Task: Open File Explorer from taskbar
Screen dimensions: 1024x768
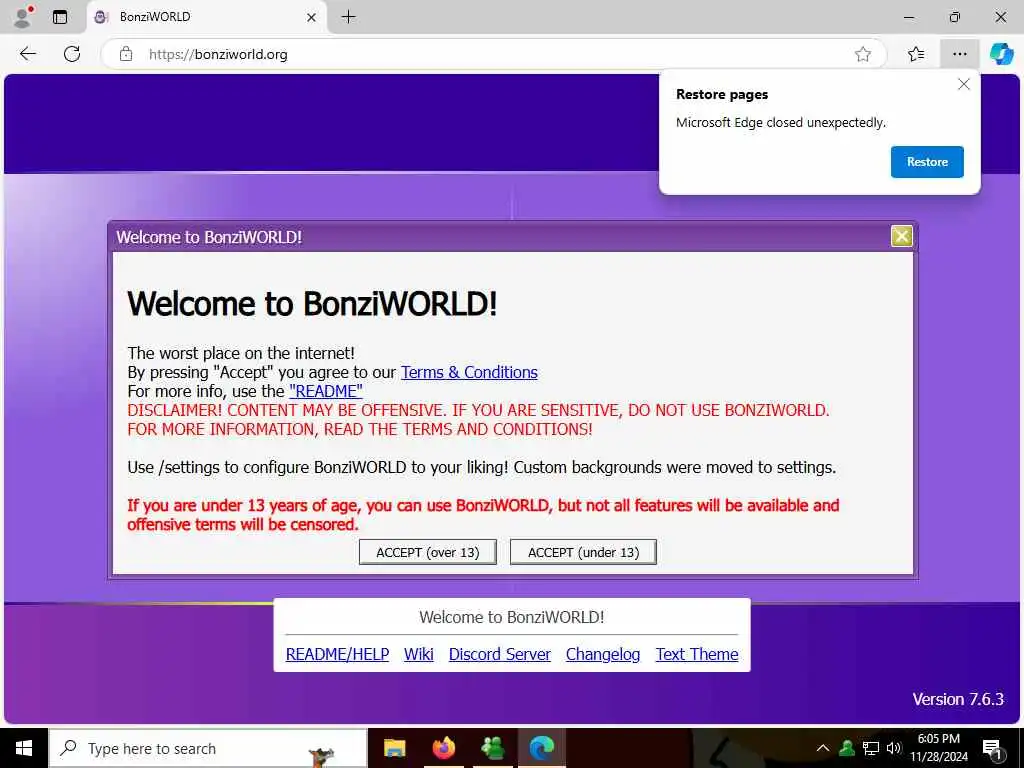Action: coord(394,748)
